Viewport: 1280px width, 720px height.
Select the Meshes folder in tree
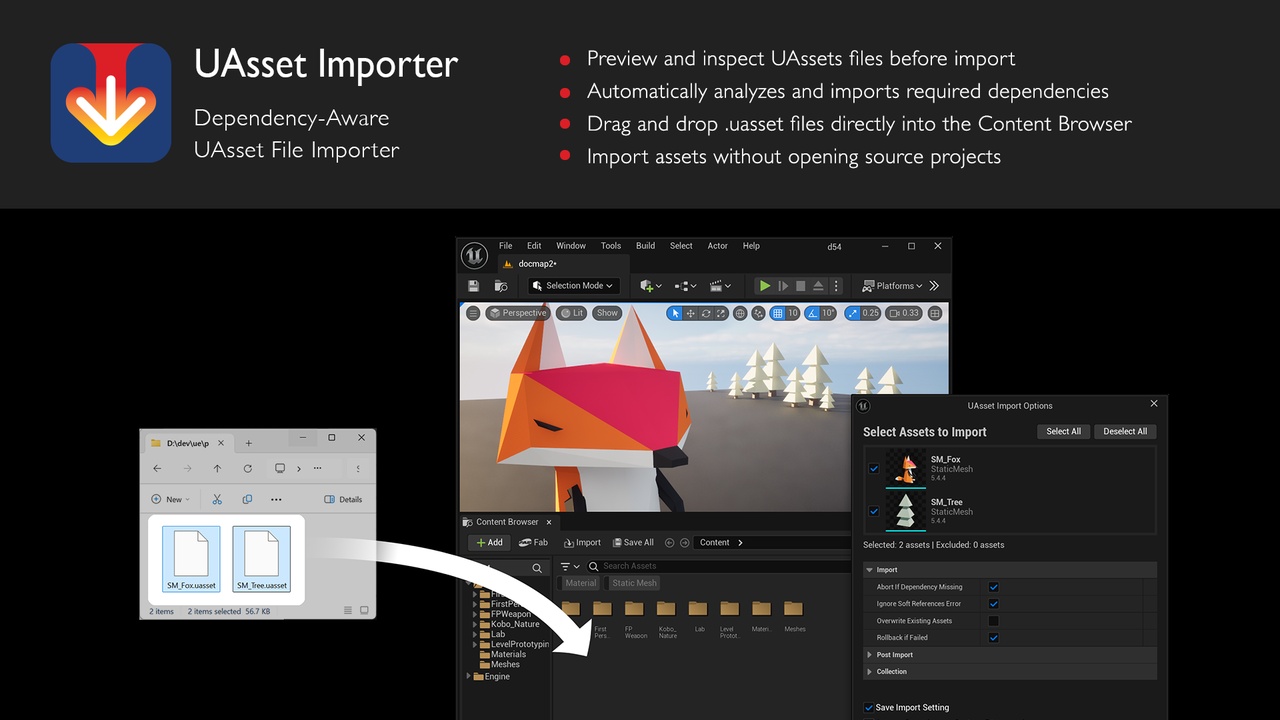pos(505,665)
